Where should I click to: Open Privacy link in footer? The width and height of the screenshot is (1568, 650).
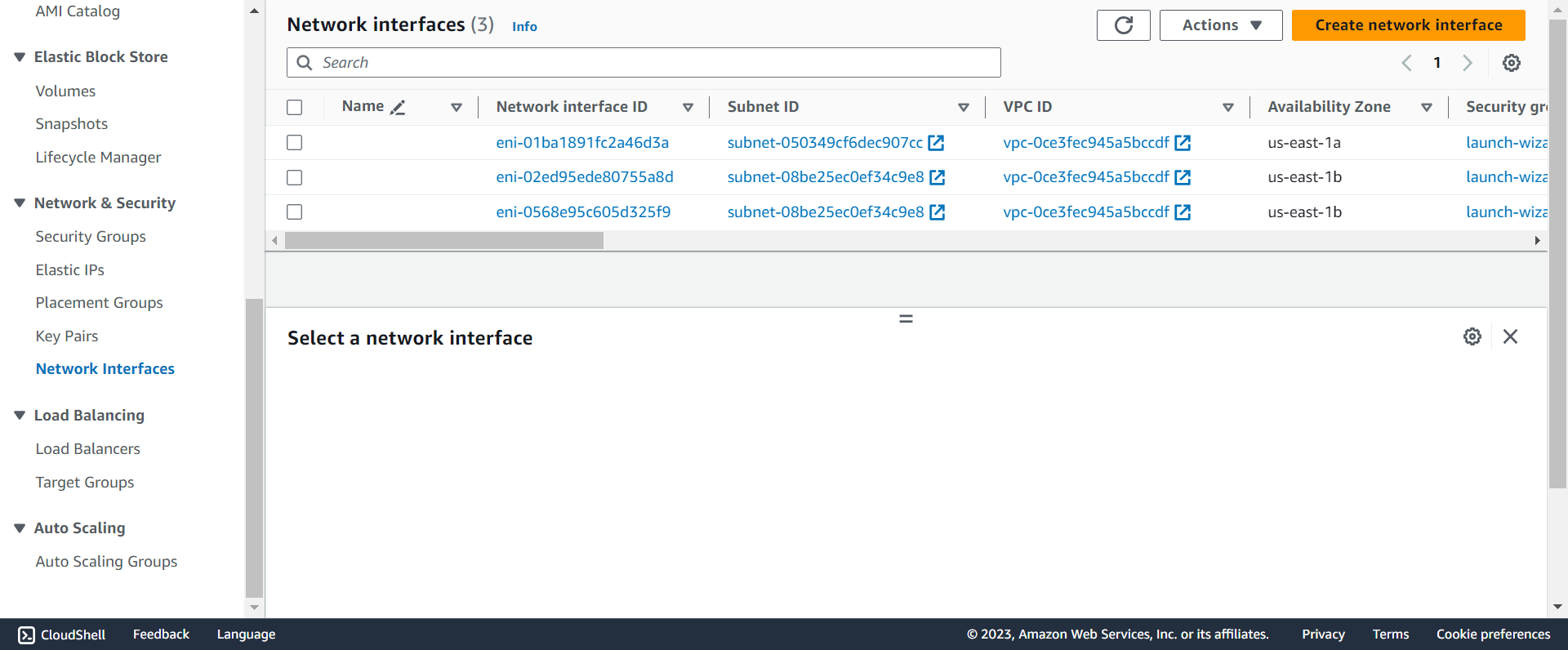point(1323,634)
